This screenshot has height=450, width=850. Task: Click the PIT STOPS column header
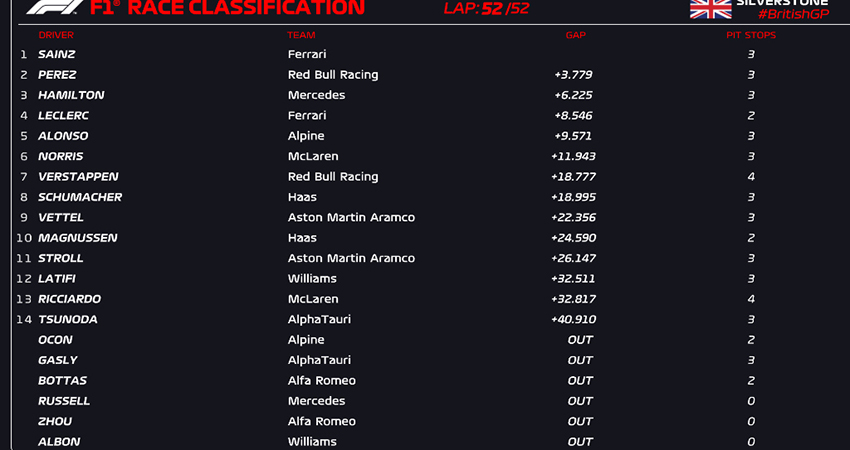coord(751,35)
